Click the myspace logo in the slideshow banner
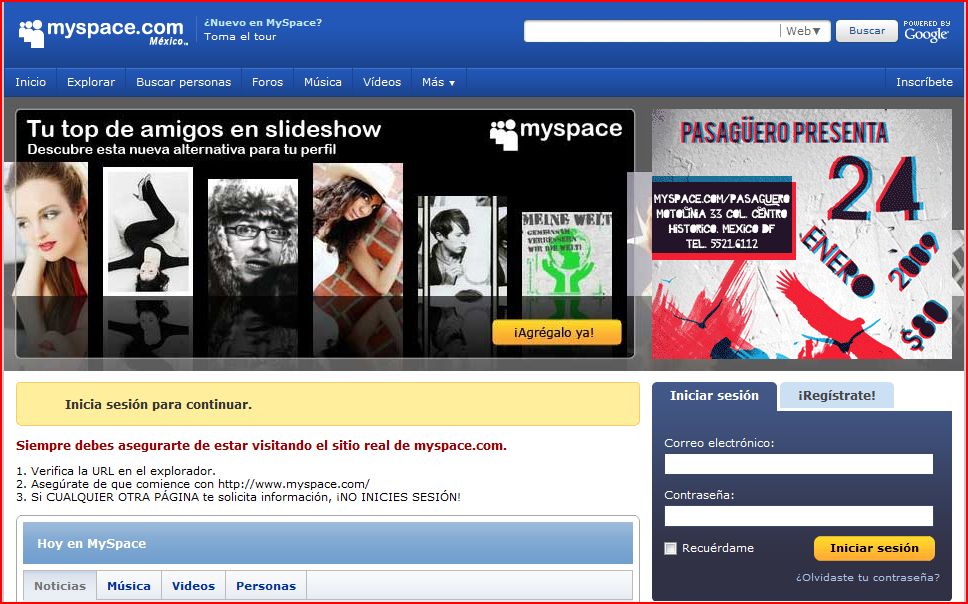 pyautogui.click(x=556, y=133)
